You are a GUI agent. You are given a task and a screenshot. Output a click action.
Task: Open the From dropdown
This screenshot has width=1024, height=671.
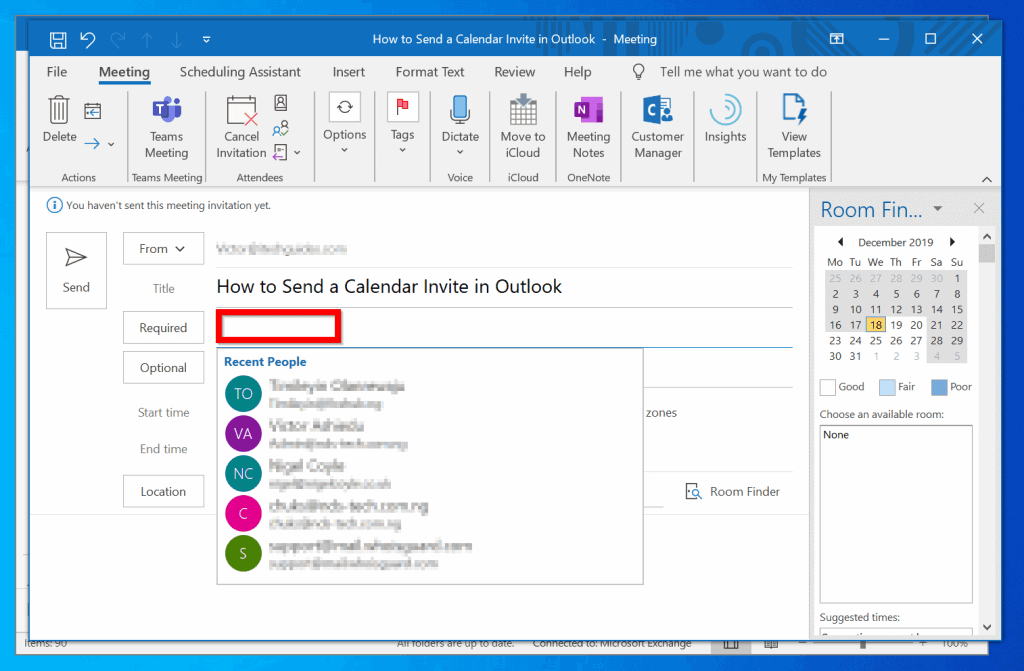[163, 249]
